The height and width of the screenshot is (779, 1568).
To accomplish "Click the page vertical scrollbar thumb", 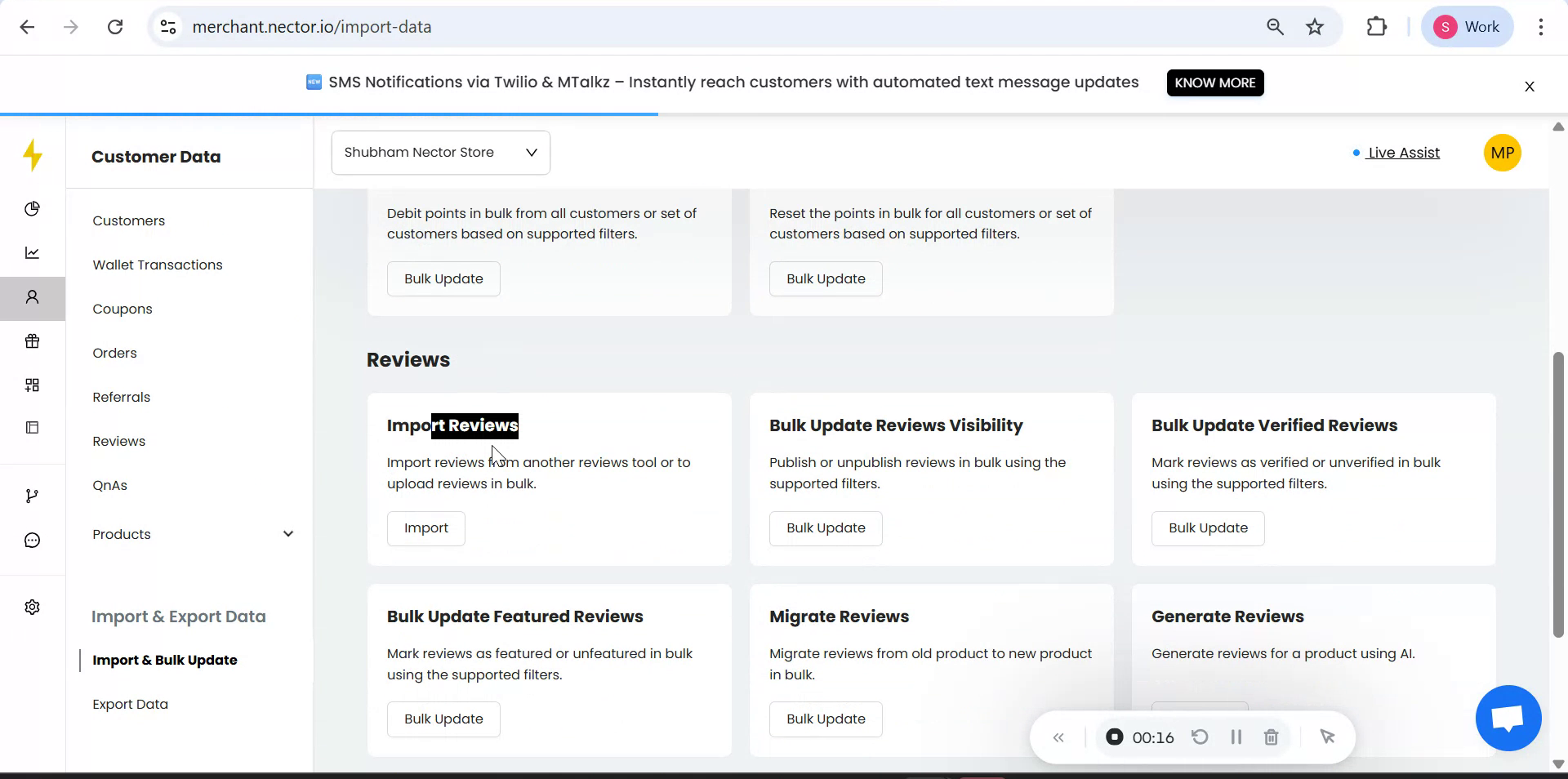I will [x=1558, y=494].
